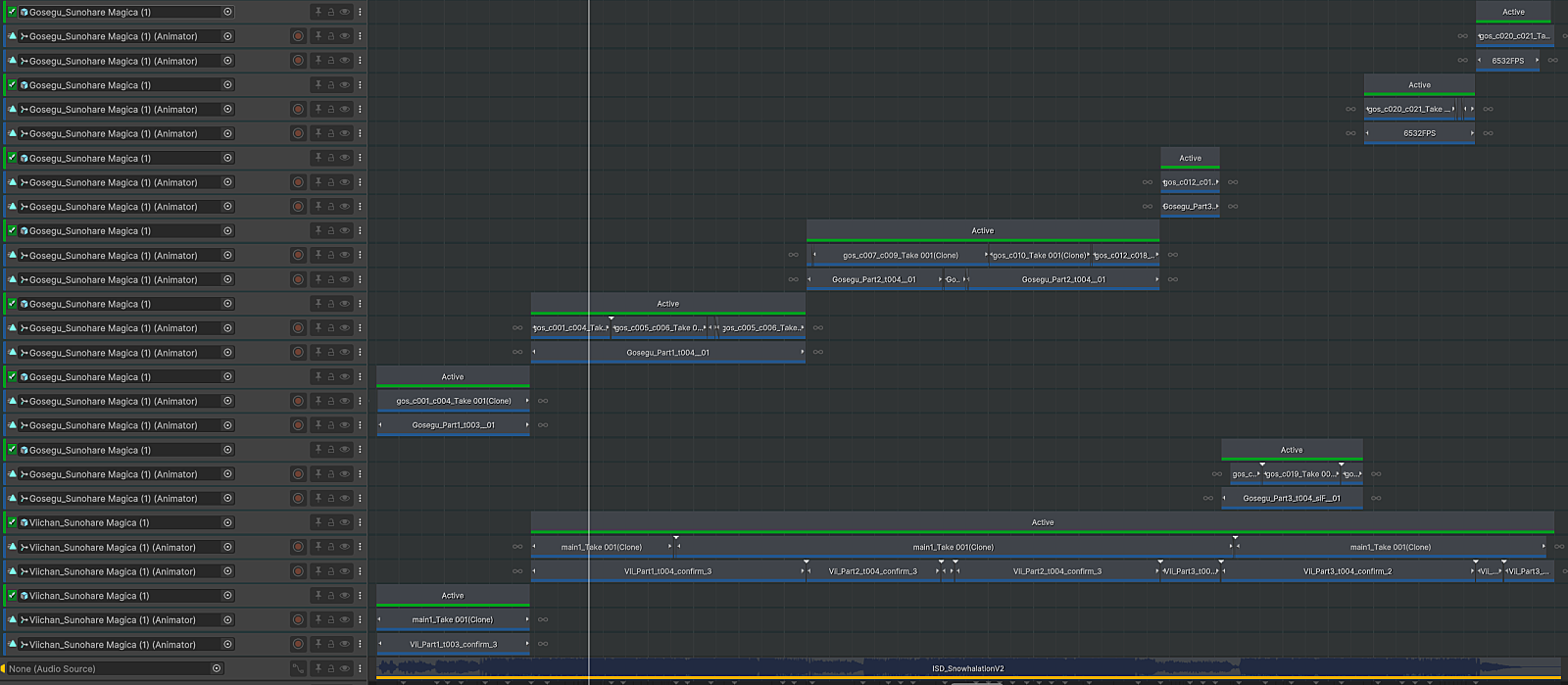Select the ISD_SnowhalationV2 audio clip
Screen dimensions: 1568x685
[x=966, y=668]
